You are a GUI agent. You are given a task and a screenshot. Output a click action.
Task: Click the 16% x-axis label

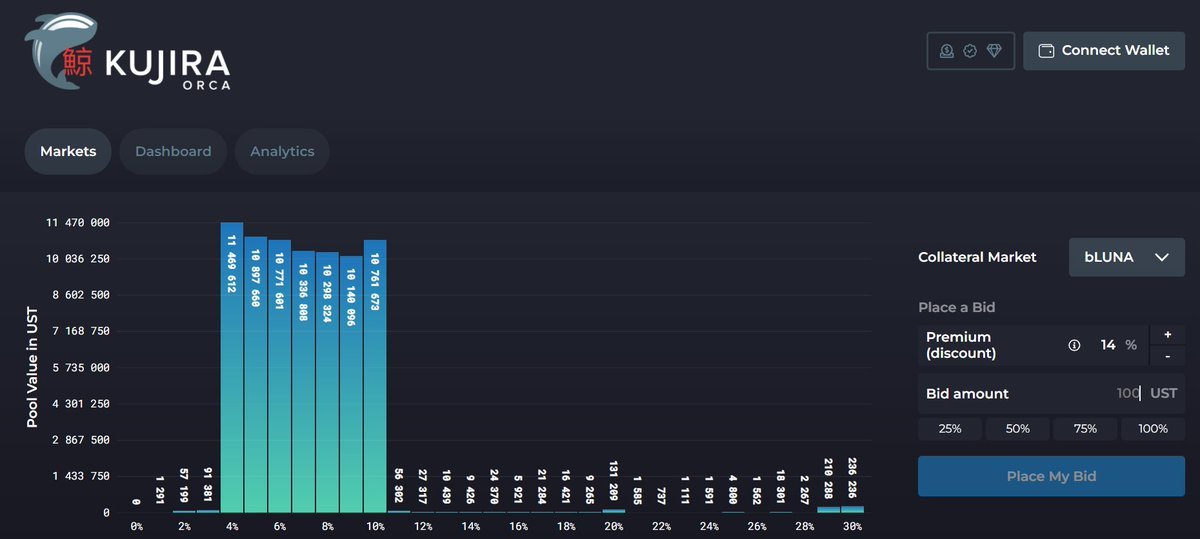click(518, 526)
